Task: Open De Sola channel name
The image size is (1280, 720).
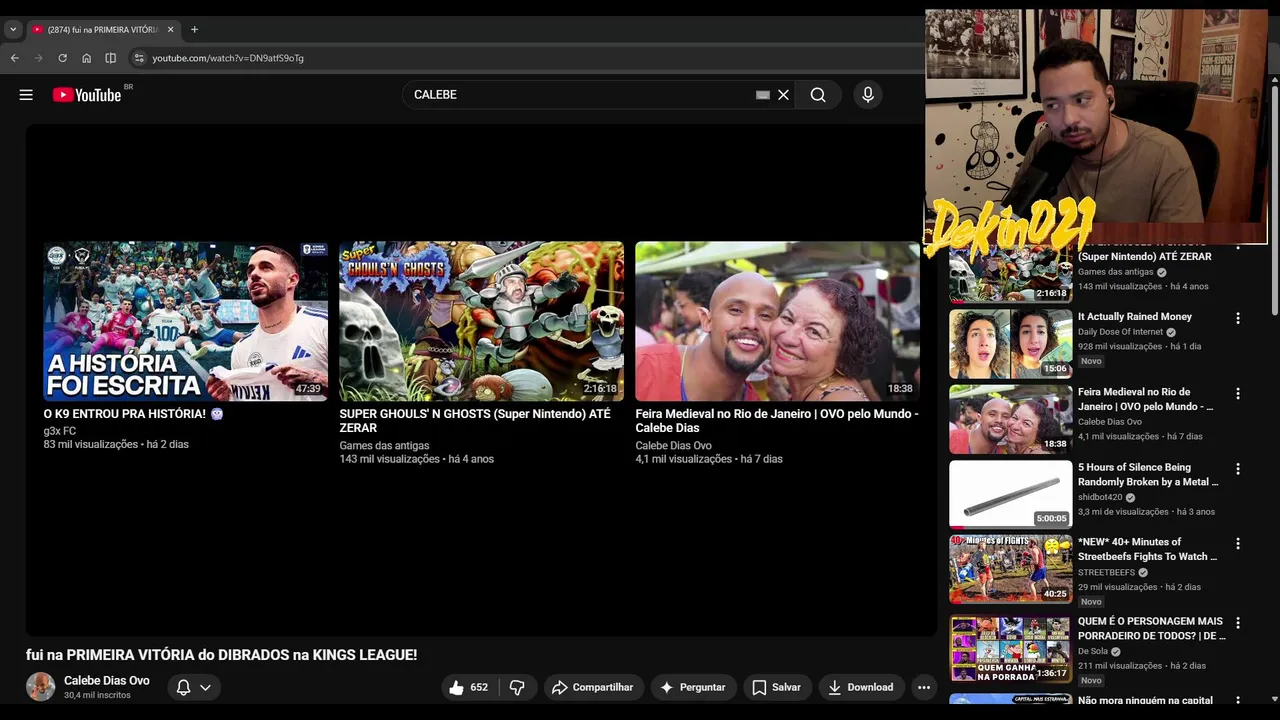Action: (1093, 651)
